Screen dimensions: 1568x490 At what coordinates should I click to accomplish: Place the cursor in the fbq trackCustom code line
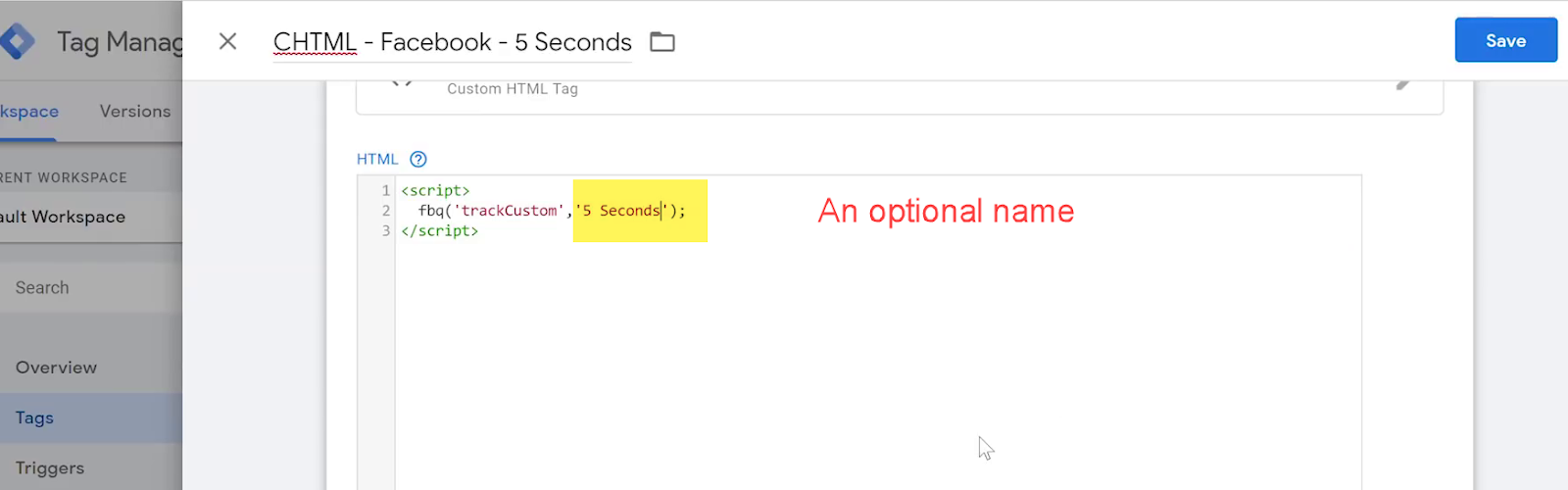[x=552, y=211]
